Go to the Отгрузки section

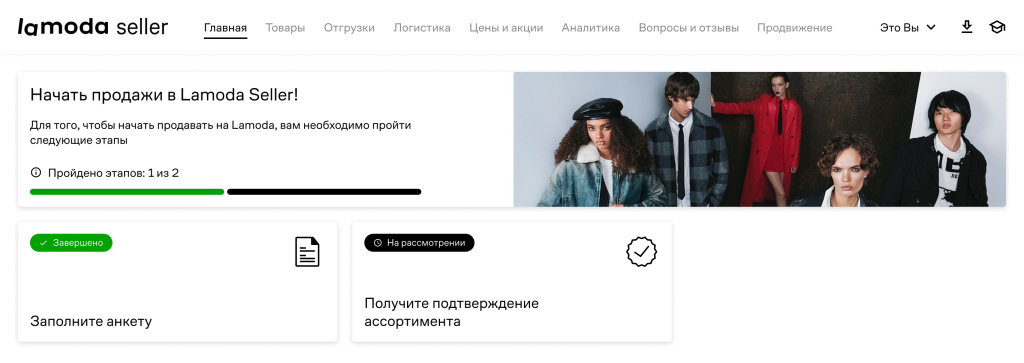click(x=349, y=28)
